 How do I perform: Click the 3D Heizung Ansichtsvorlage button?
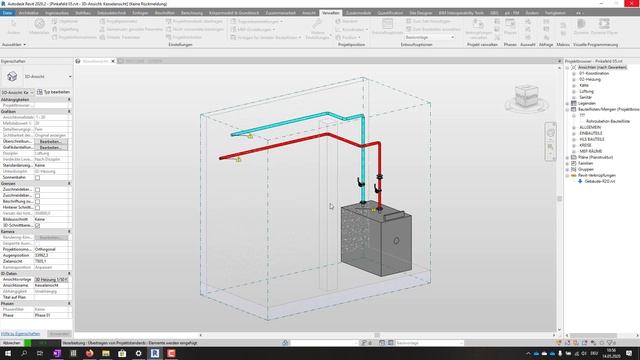[x=51, y=280]
